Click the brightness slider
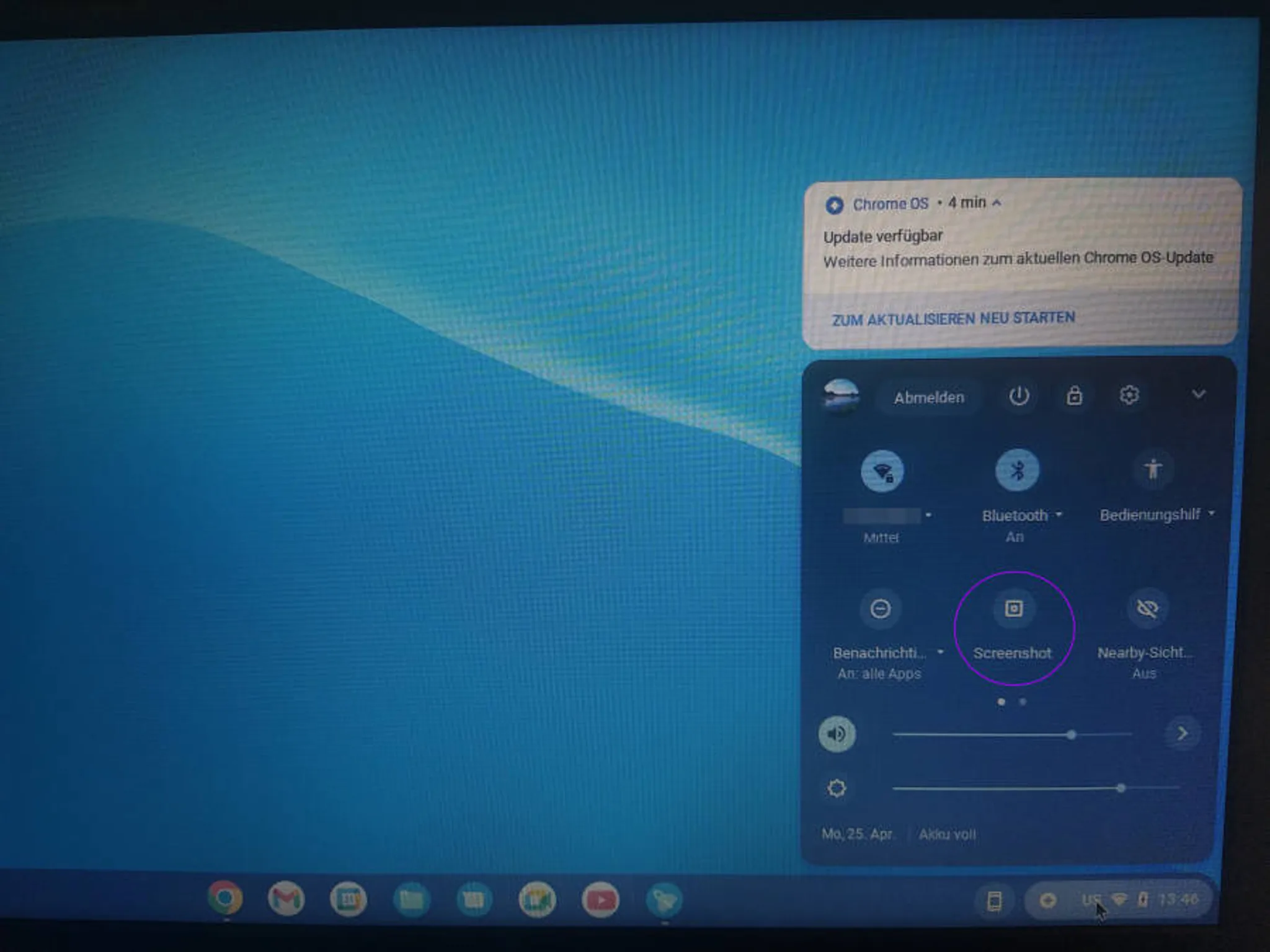This screenshot has width=1270, height=952. pyautogui.click(x=1036, y=788)
